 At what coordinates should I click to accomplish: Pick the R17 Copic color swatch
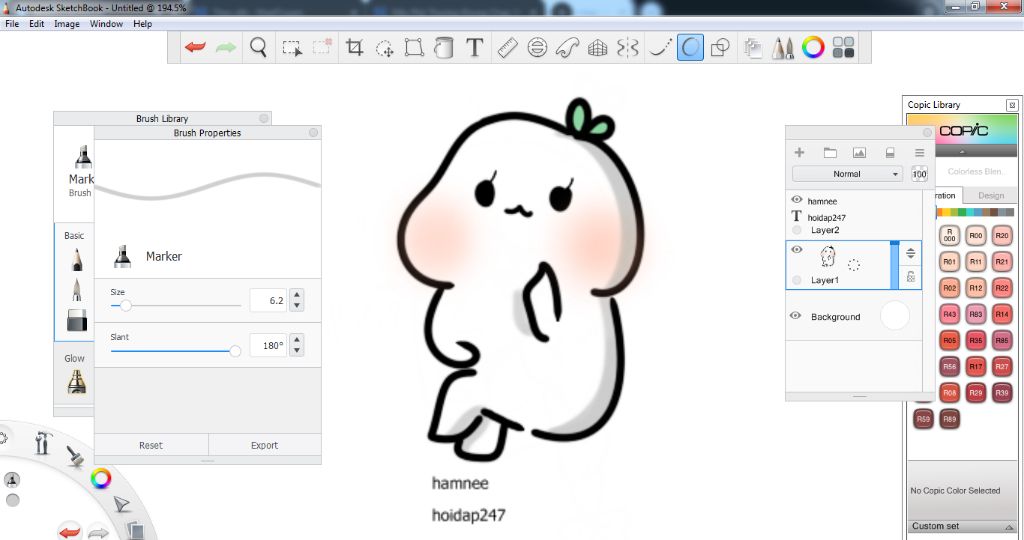pyautogui.click(x=976, y=366)
